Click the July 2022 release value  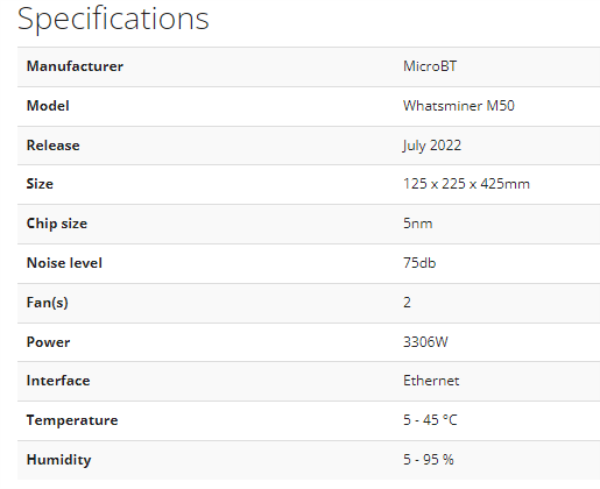(x=432, y=146)
